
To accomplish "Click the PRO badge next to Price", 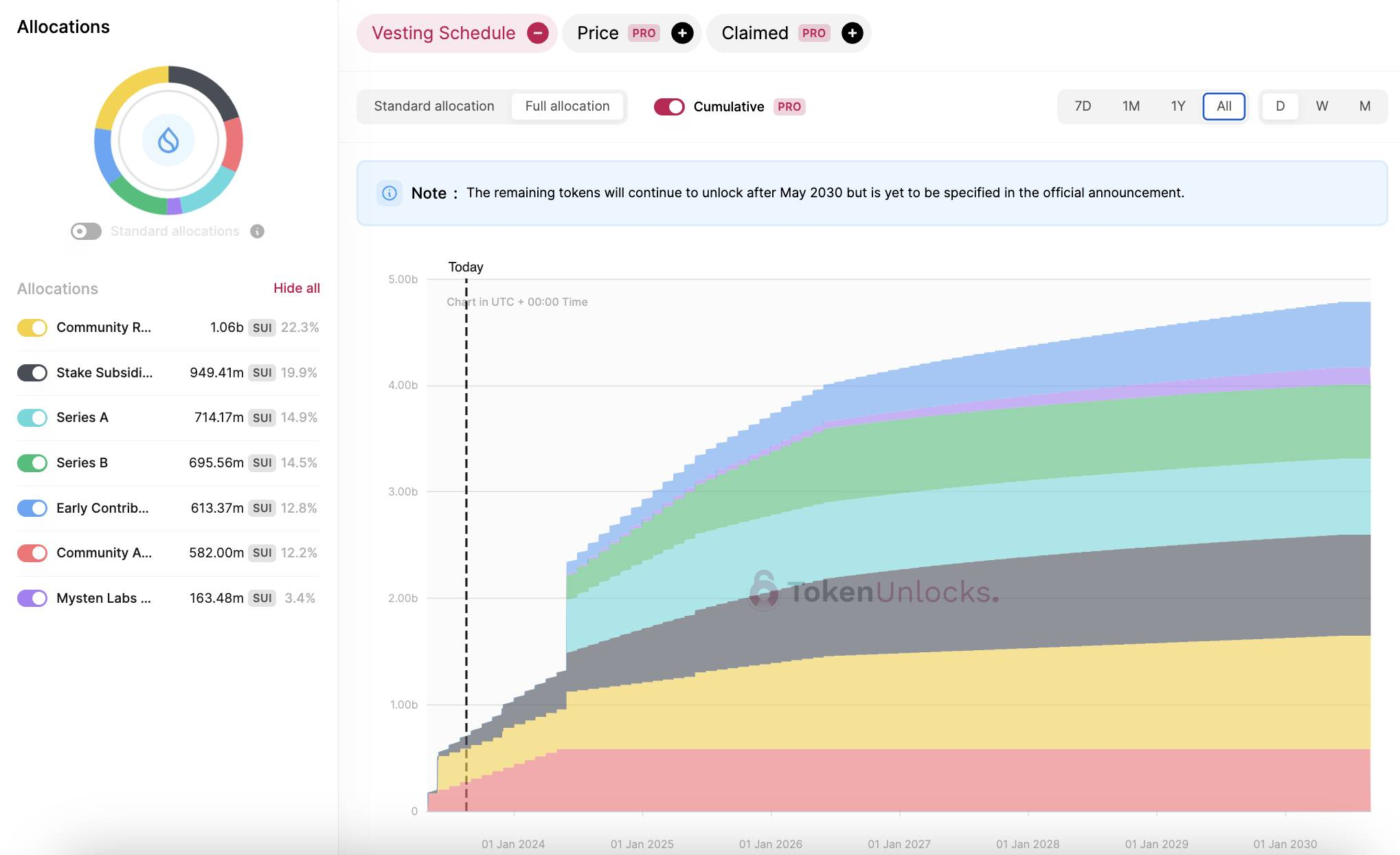I will click(x=644, y=33).
